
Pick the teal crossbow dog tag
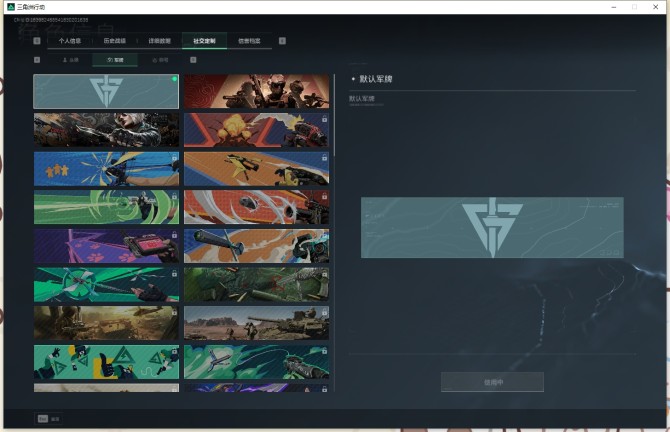point(257,362)
